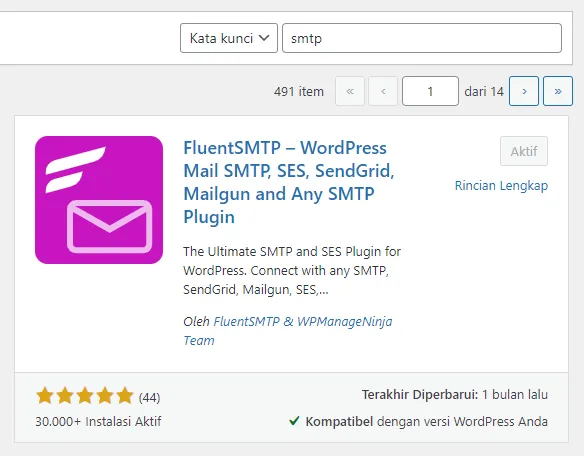Screen dimensions: 584x456
Task: Go to the previous results page
Action: (383, 91)
